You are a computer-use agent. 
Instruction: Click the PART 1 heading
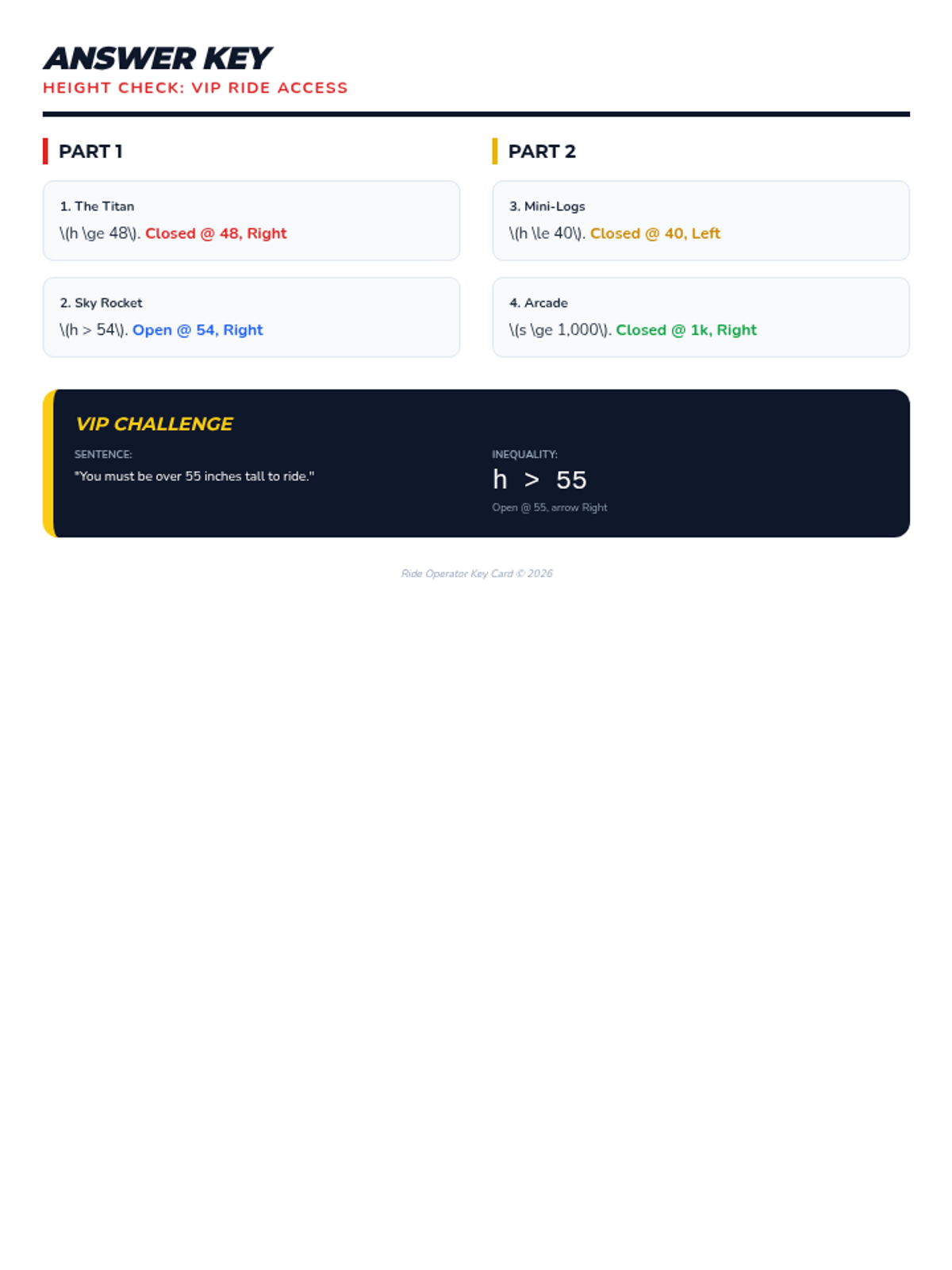(90, 152)
